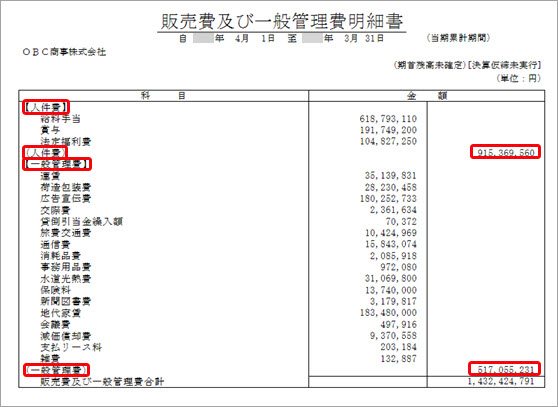Select the 保険料 row label
This screenshot has height=407, width=558.
tap(55, 290)
